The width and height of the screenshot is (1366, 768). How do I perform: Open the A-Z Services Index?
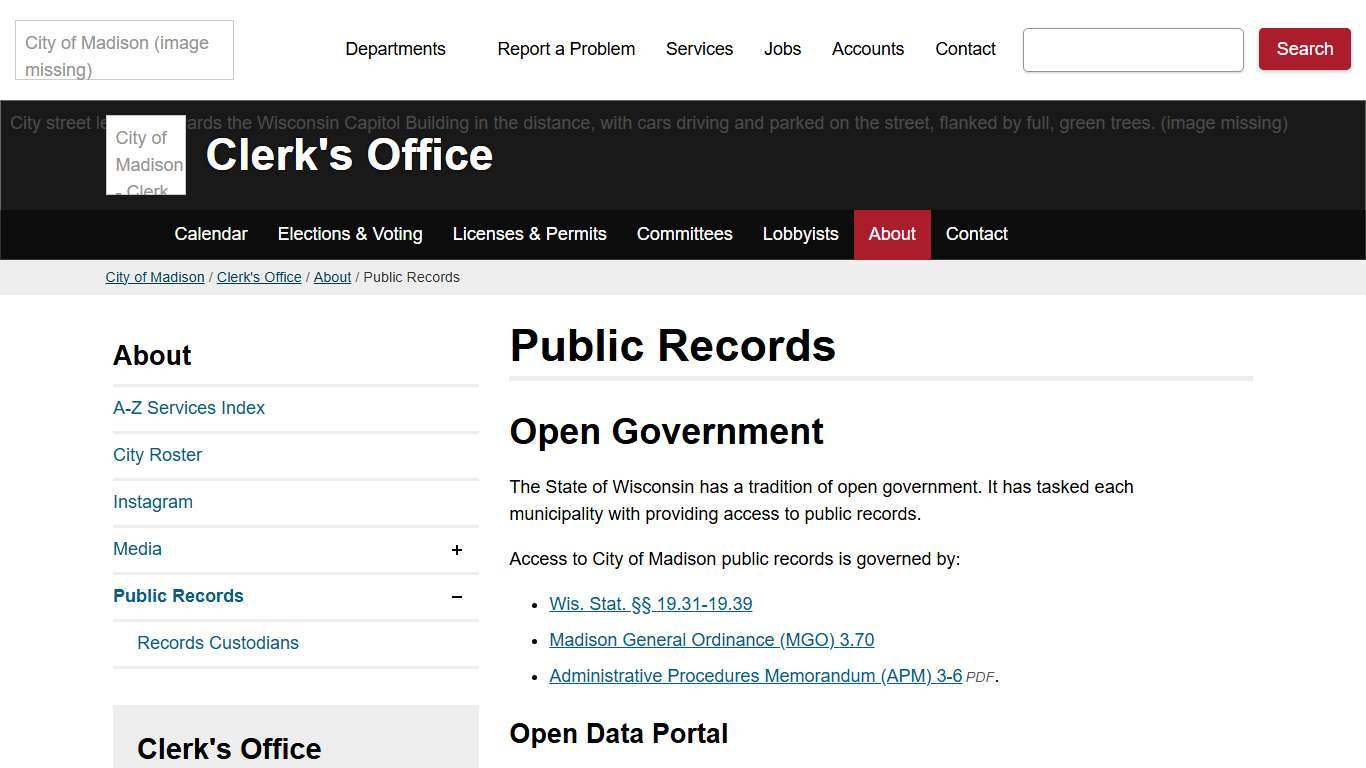point(188,408)
